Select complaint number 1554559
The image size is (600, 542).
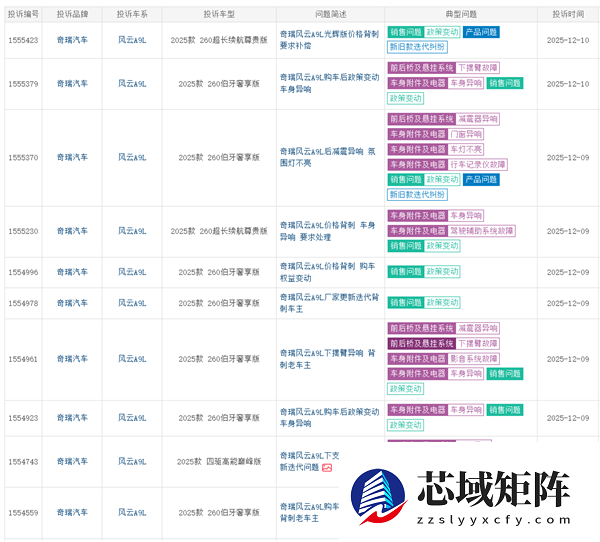click(x=23, y=513)
